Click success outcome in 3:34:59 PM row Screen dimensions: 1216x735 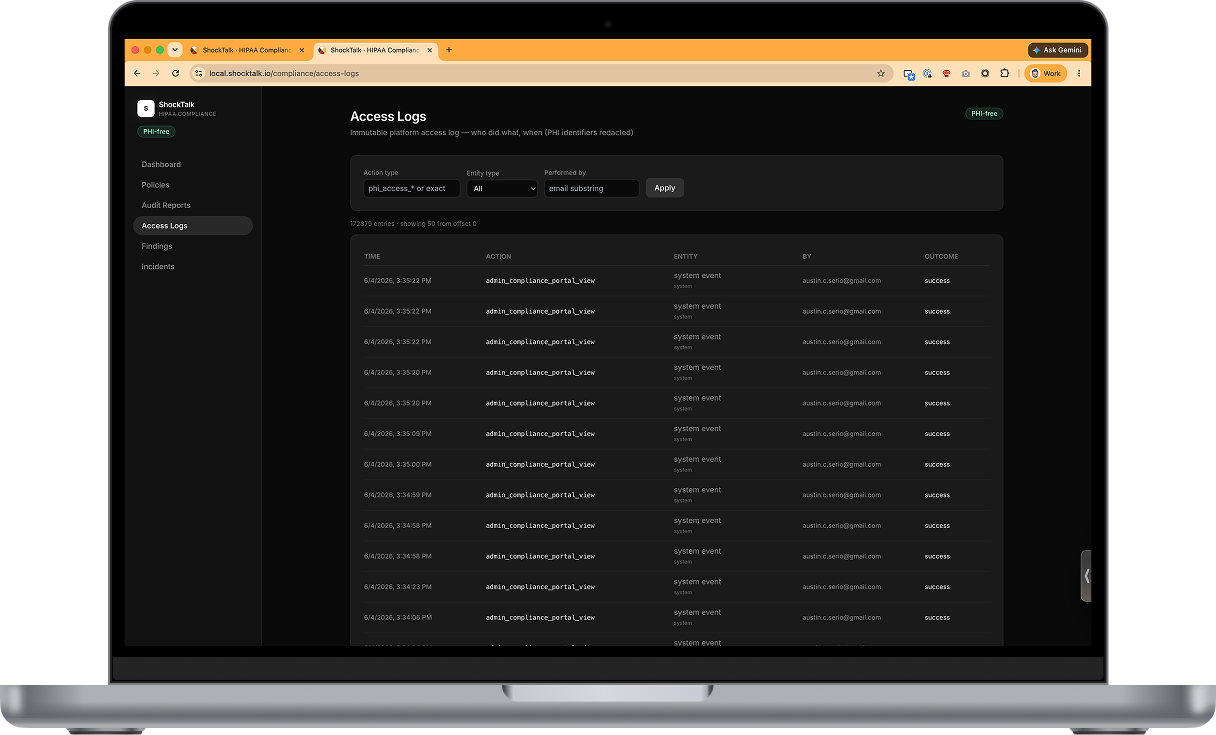coord(937,495)
